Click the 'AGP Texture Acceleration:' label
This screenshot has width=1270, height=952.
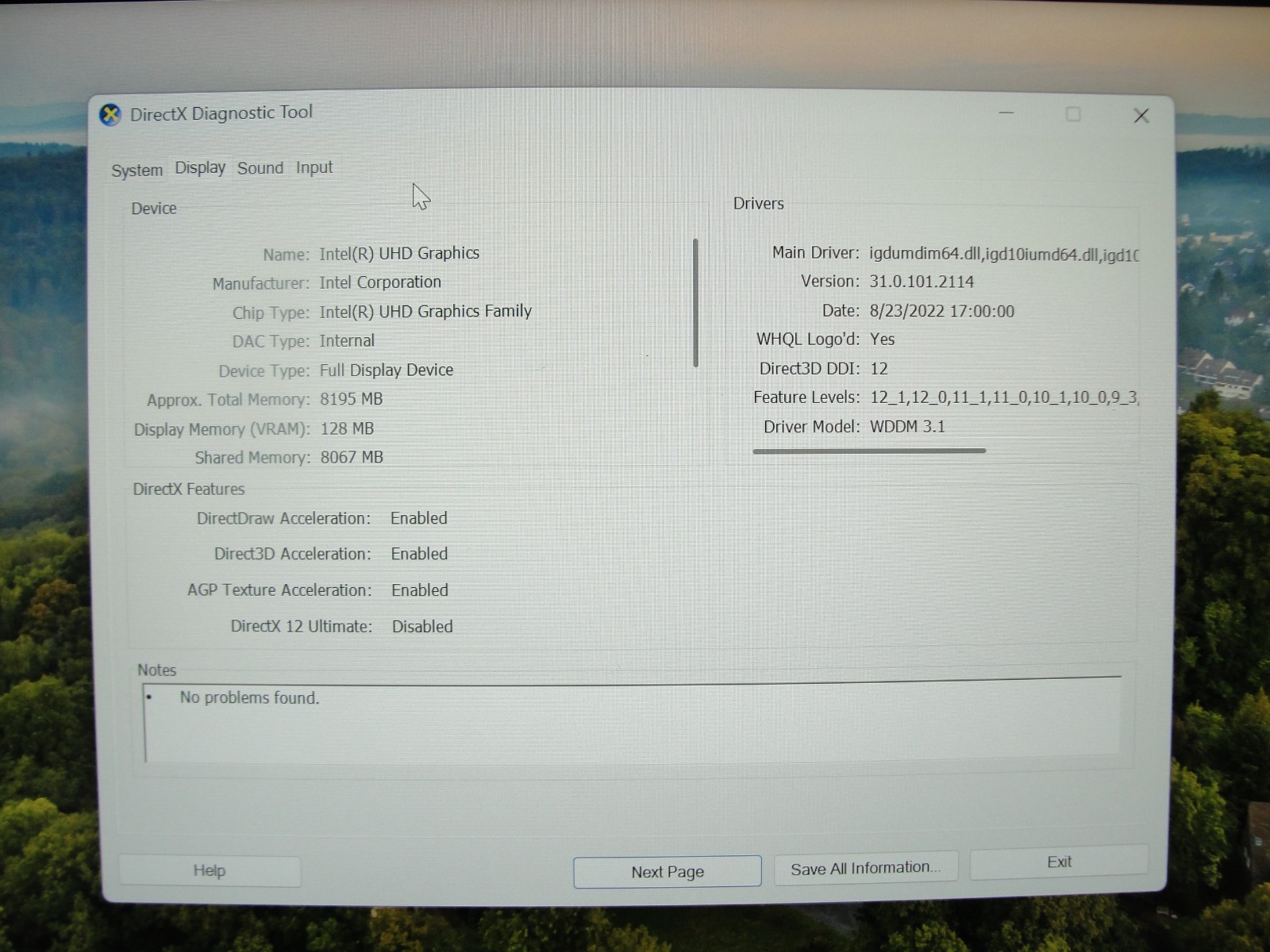point(279,590)
